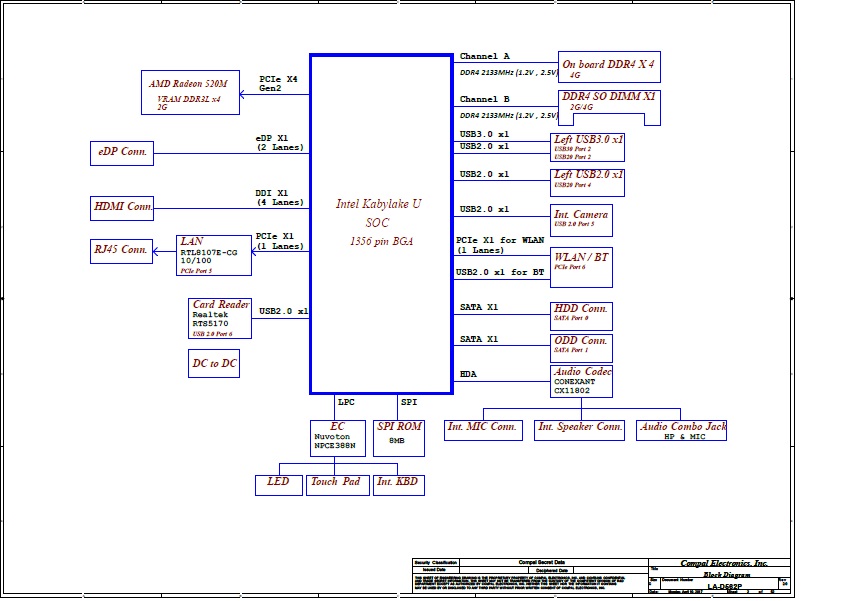Click the LA-D682P document number
The width and height of the screenshot is (851, 601).
pos(725,586)
